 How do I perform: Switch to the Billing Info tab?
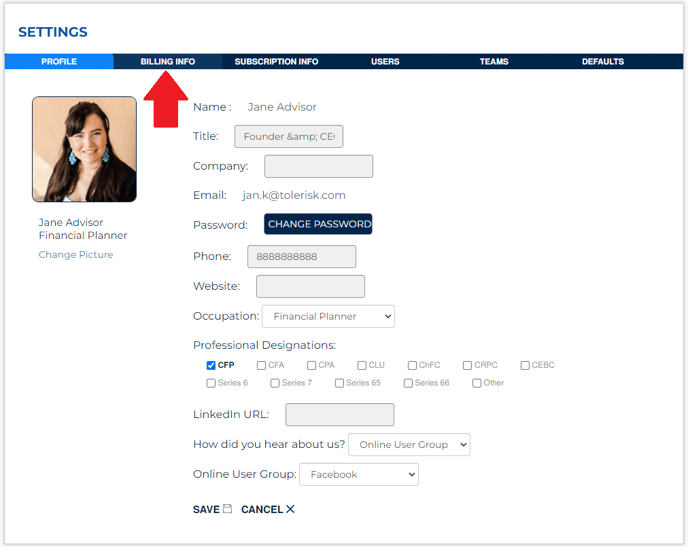pos(168,62)
